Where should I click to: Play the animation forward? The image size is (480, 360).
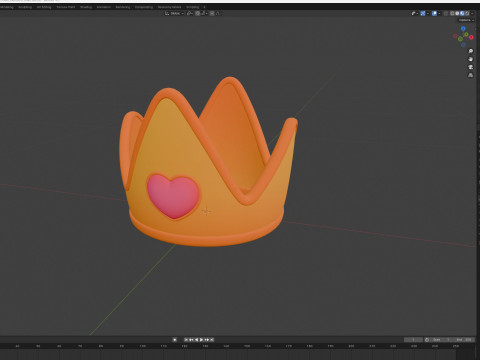tap(201, 340)
